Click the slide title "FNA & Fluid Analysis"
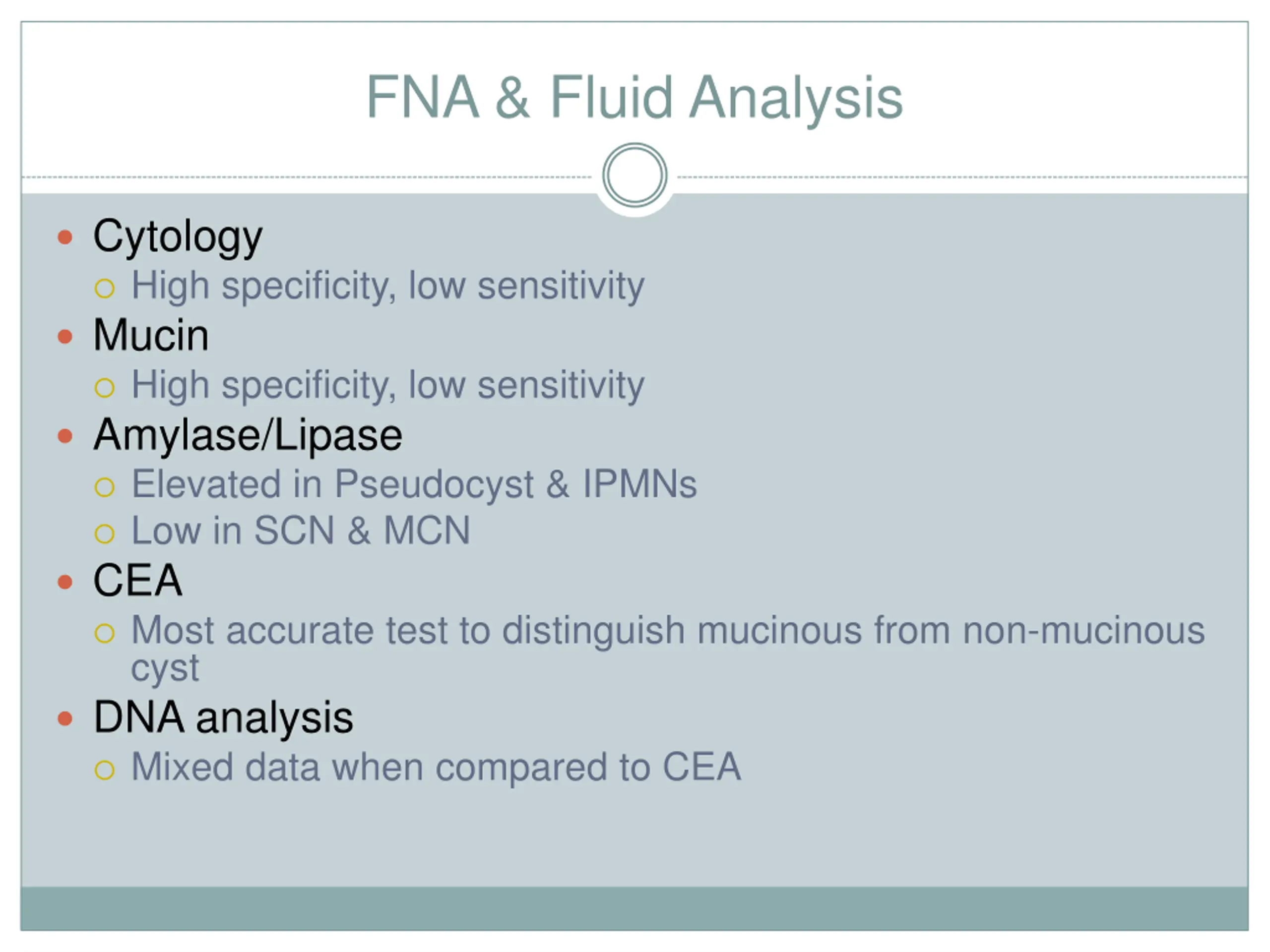The image size is (1270, 952). pyautogui.click(x=635, y=98)
